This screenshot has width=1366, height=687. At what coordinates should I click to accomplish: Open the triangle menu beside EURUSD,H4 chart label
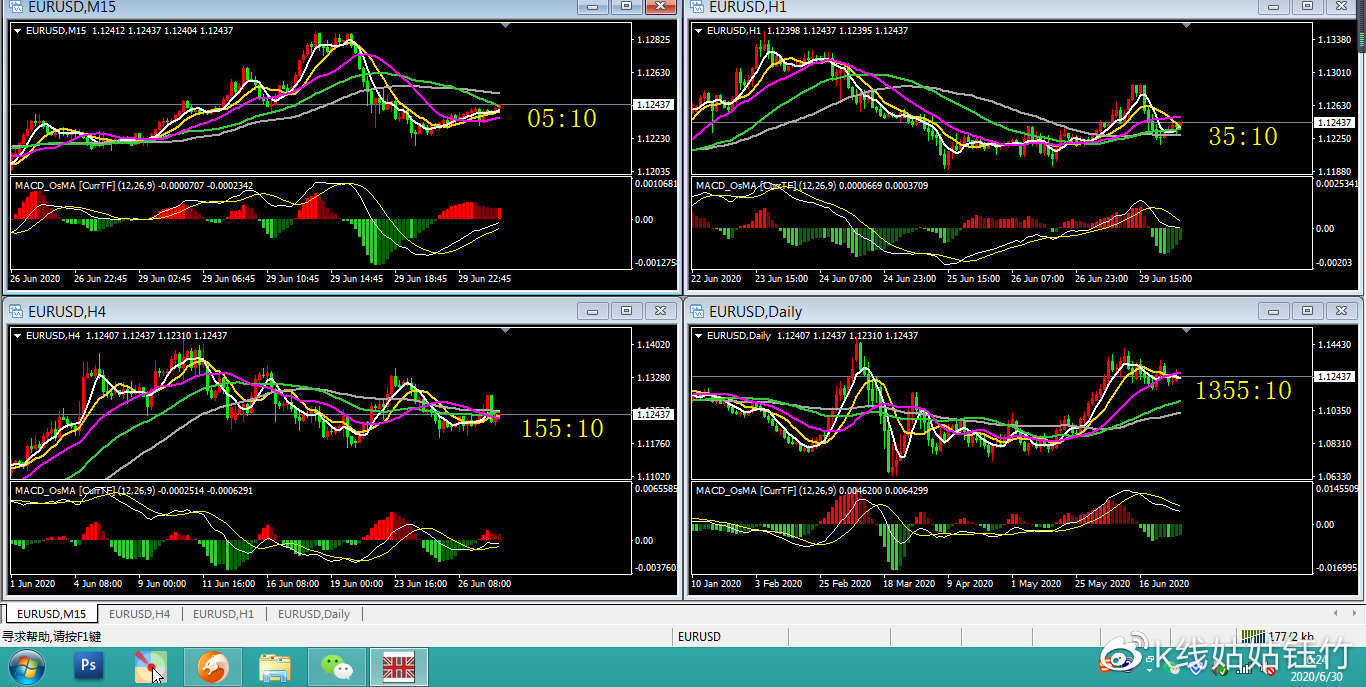click(18, 336)
